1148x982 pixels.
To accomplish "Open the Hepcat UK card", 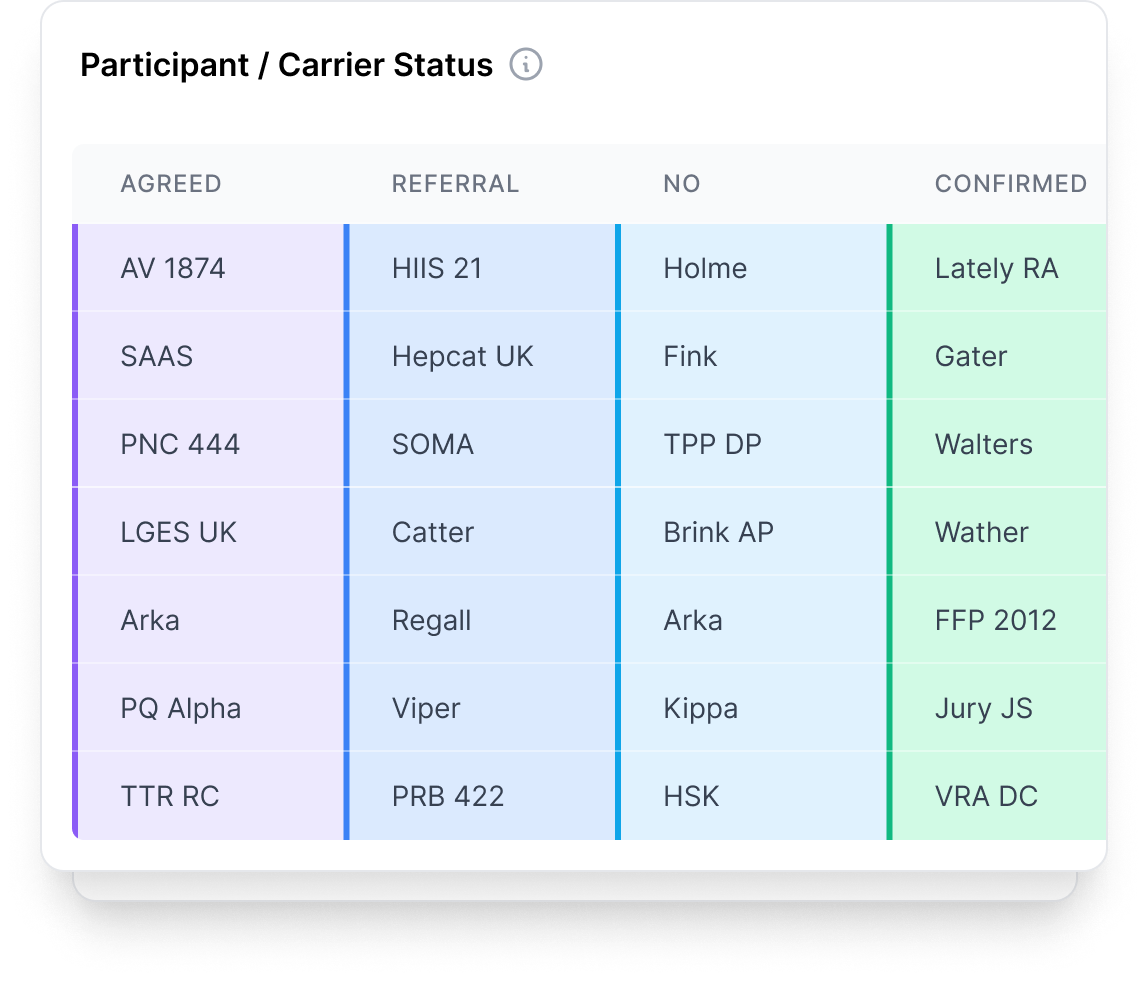I will coord(460,356).
